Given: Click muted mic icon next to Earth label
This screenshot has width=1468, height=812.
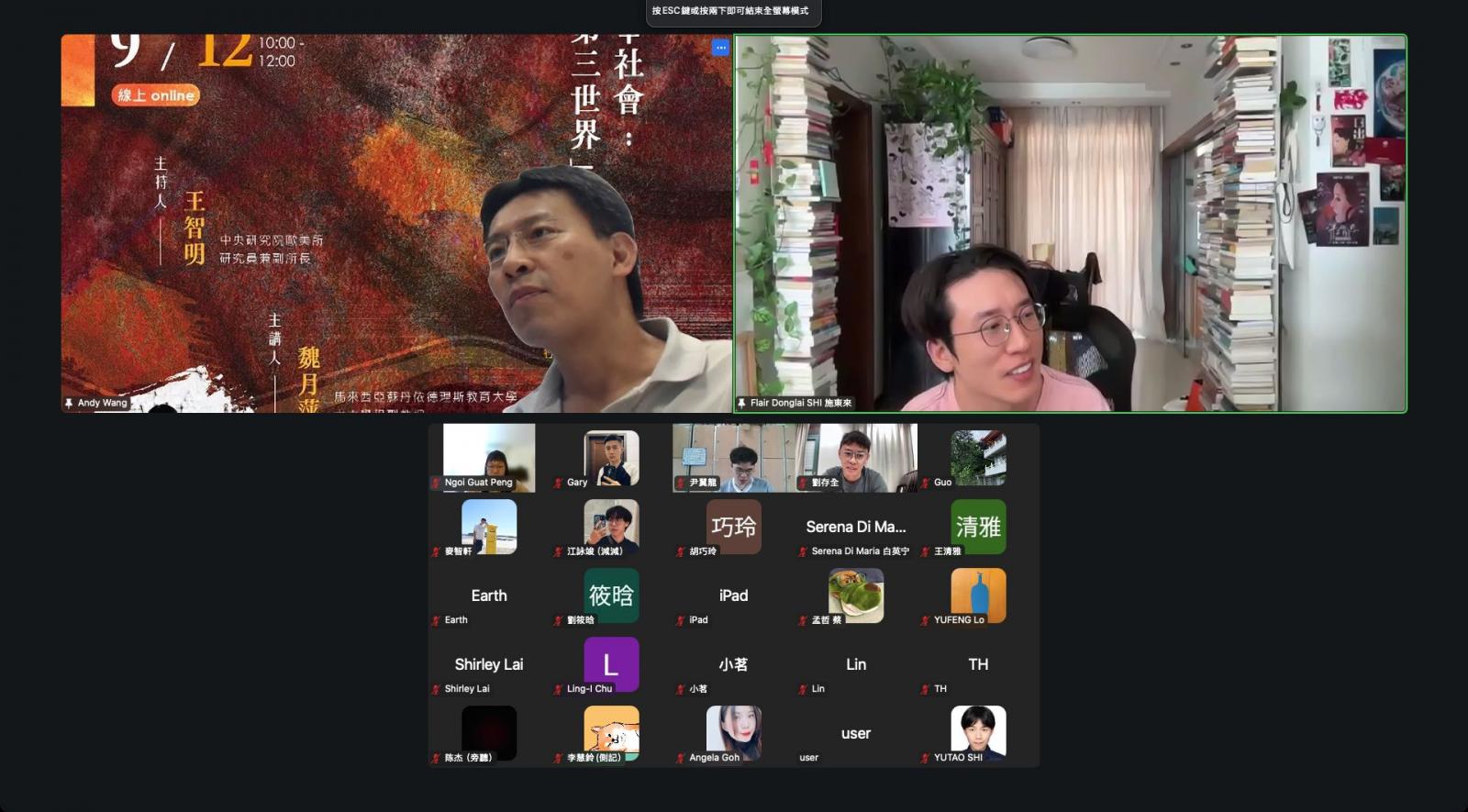Looking at the screenshot, I should (x=436, y=620).
